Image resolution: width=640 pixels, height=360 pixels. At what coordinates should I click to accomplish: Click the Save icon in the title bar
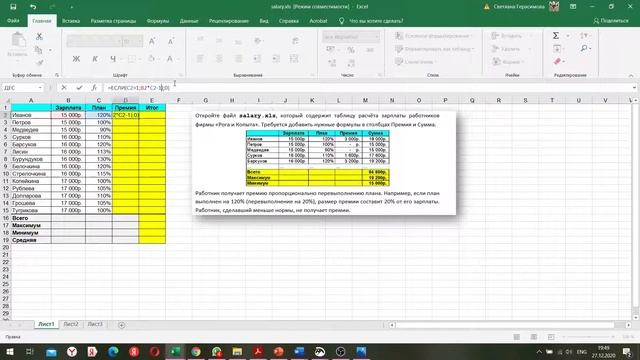(x=13, y=7)
